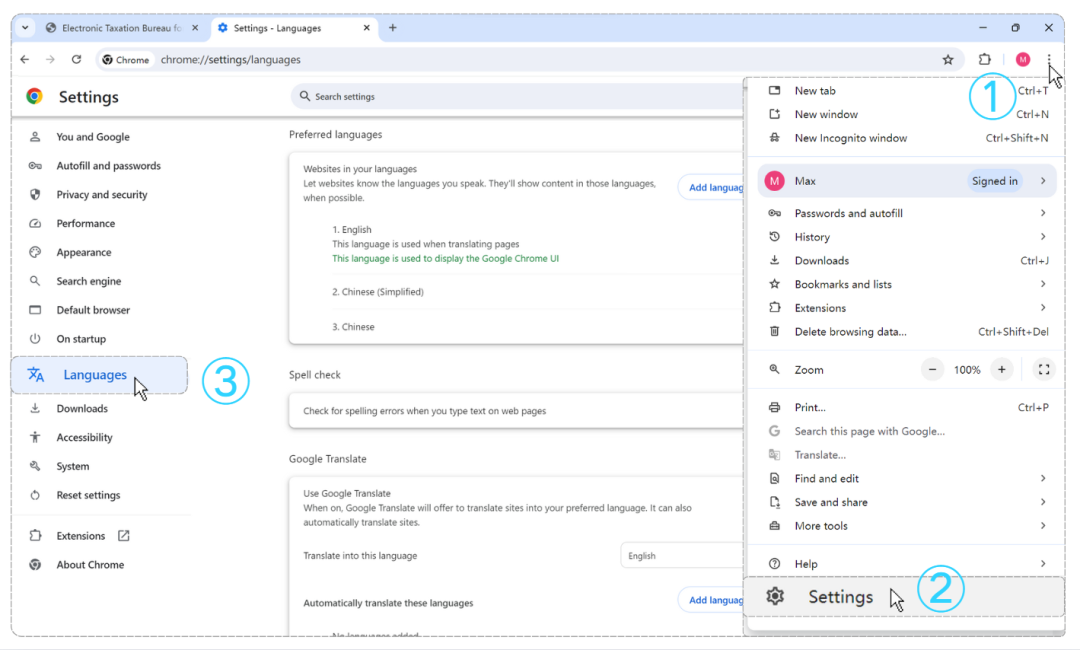Click the Search settings field
This screenshot has width=1080, height=650.
click(x=517, y=96)
